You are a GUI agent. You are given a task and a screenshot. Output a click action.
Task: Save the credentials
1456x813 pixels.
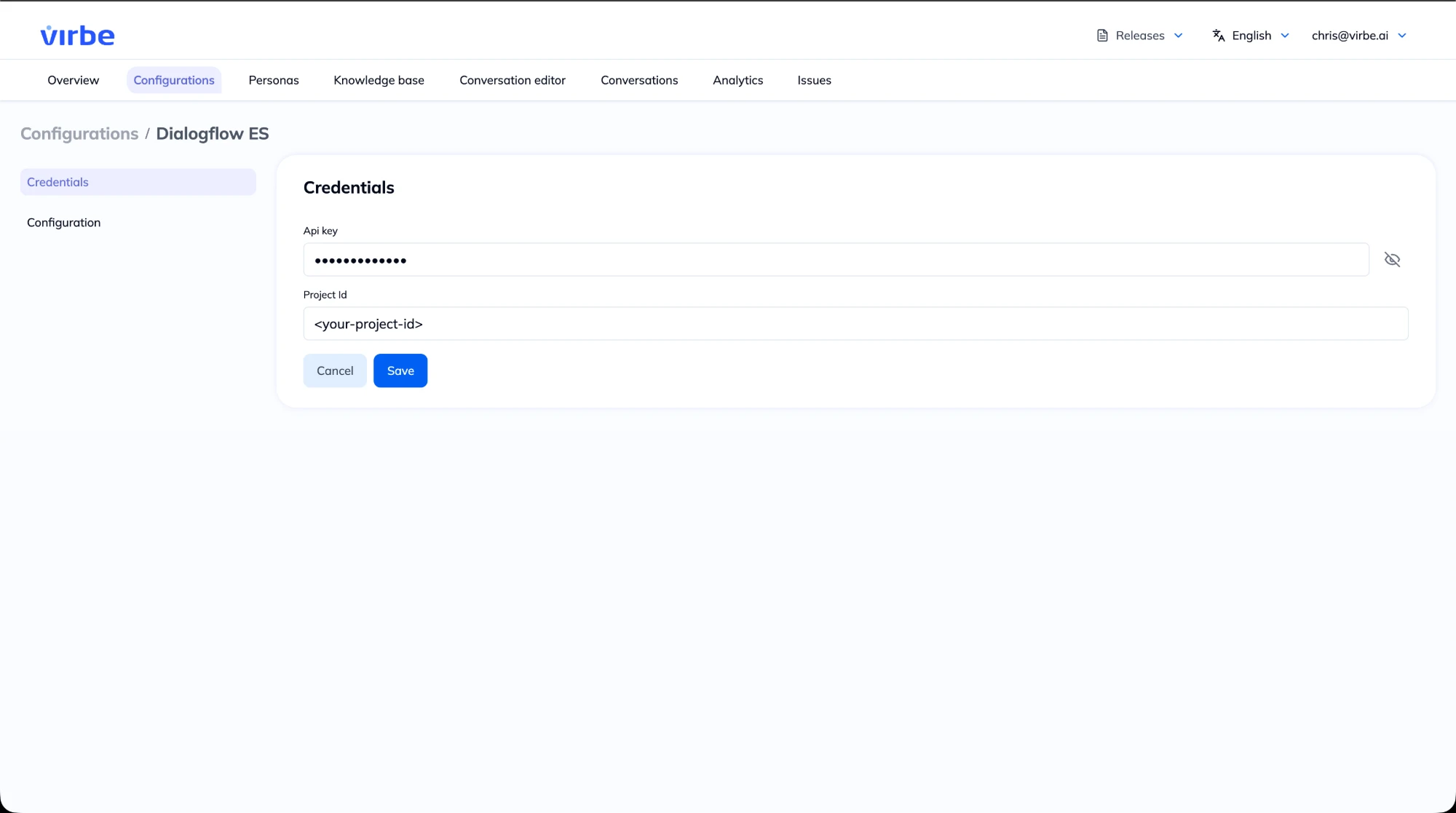coord(400,370)
